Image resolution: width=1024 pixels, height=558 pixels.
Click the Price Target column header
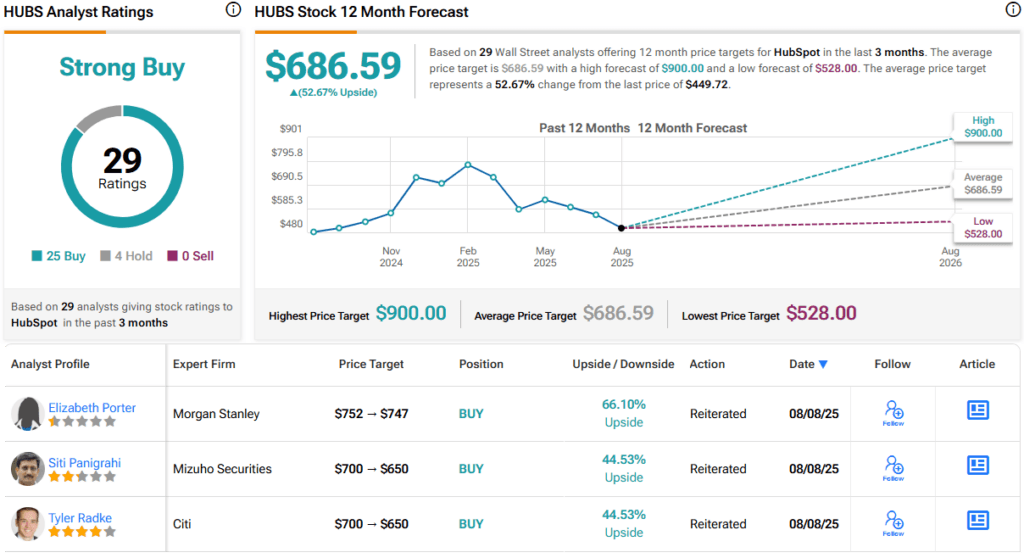(371, 364)
